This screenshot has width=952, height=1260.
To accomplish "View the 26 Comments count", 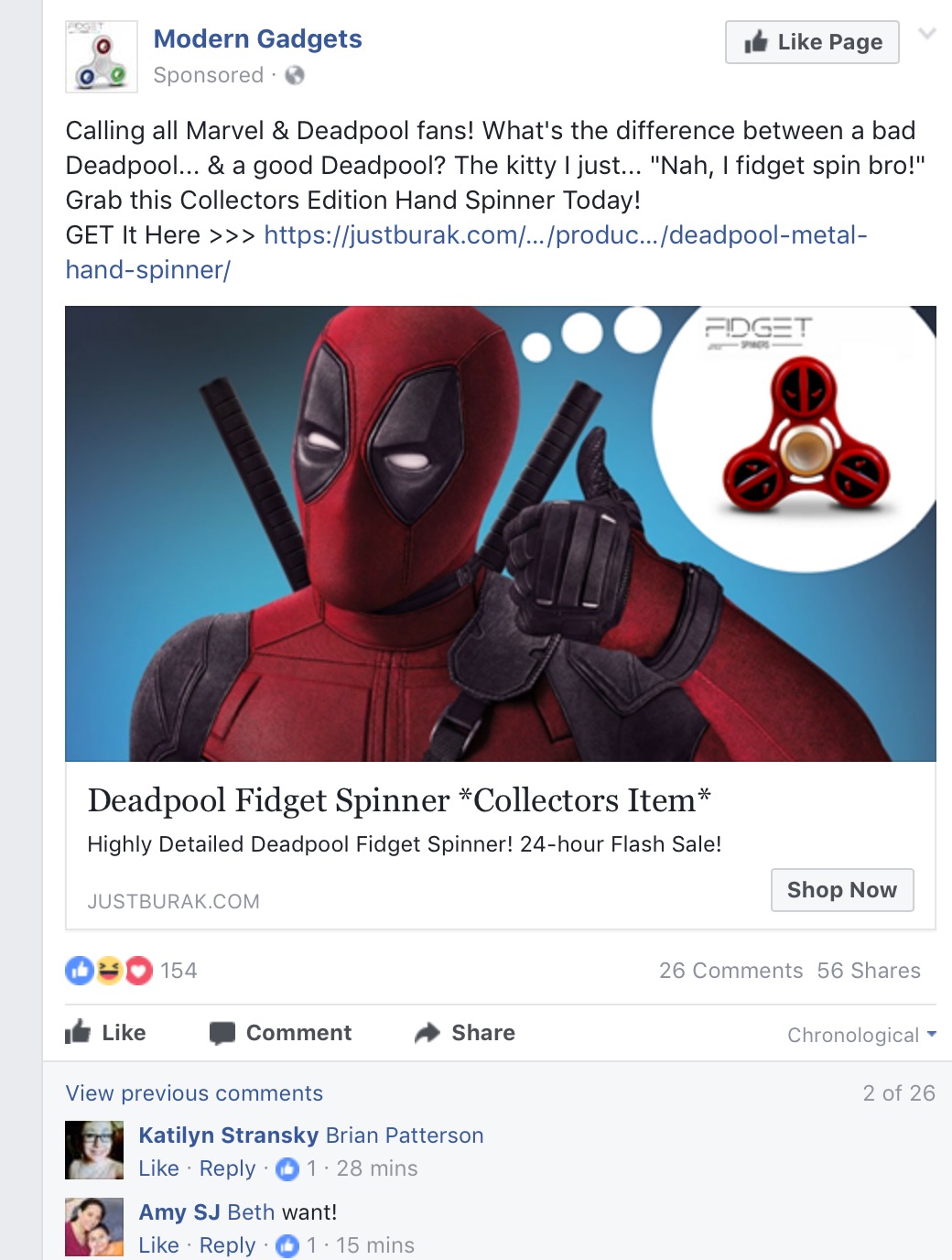I will point(730,971).
